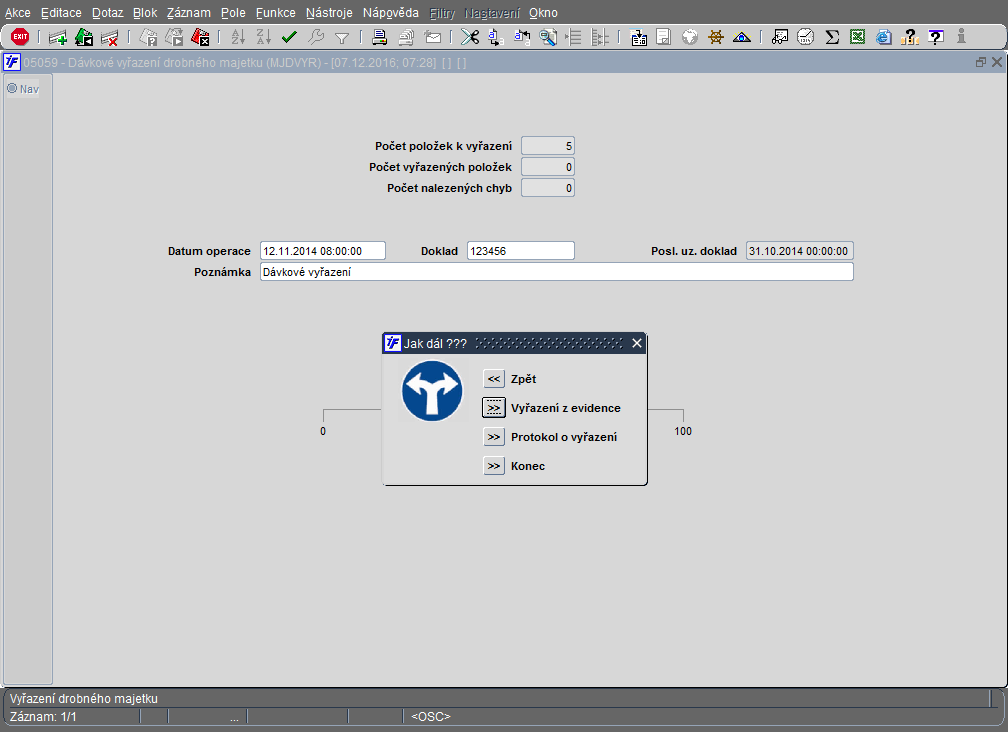Click the >> button for Protokol o vyřazení

click(x=494, y=437)
